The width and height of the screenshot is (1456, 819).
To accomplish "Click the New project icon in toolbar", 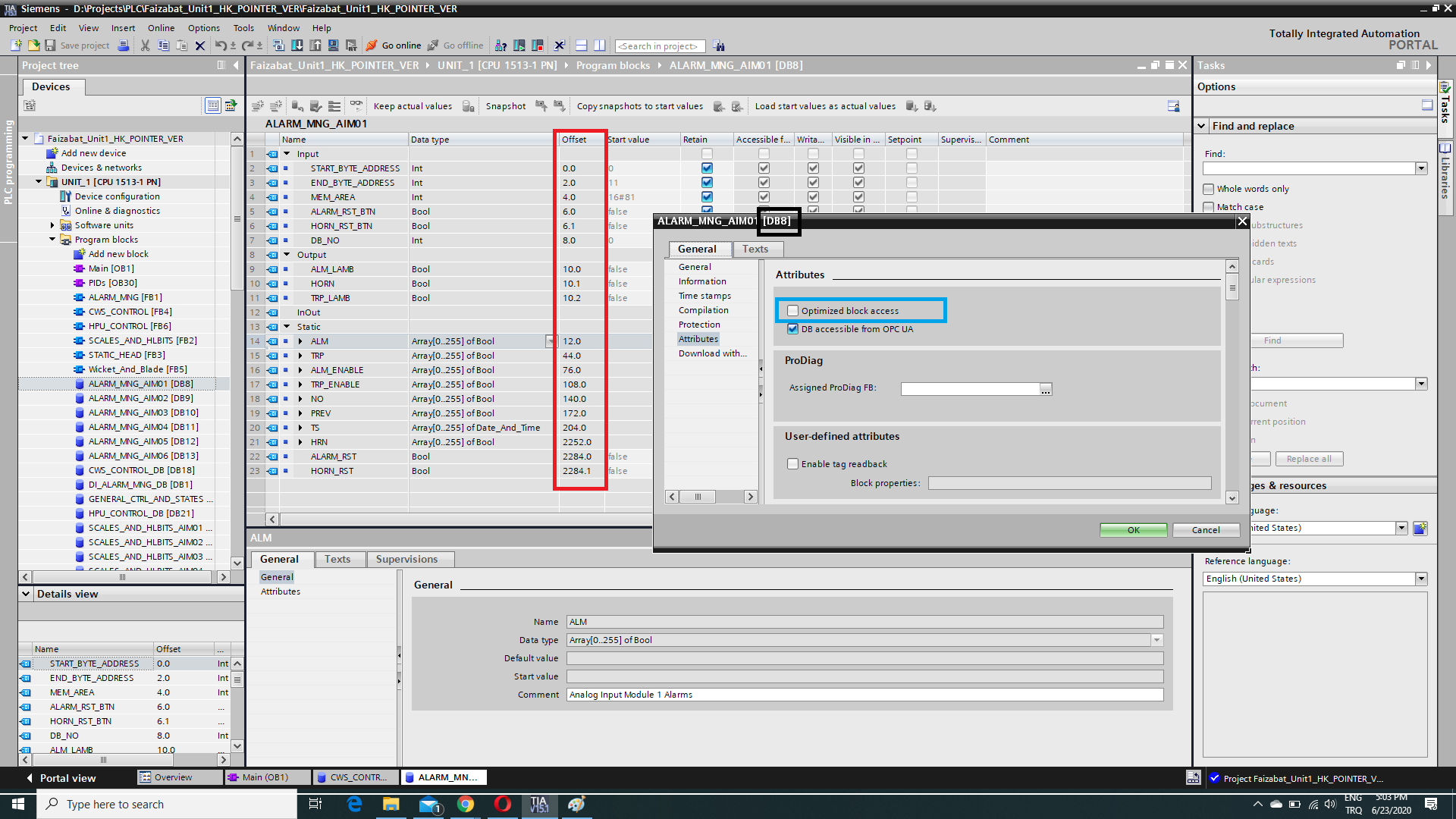I will click(x=16, y=45).
